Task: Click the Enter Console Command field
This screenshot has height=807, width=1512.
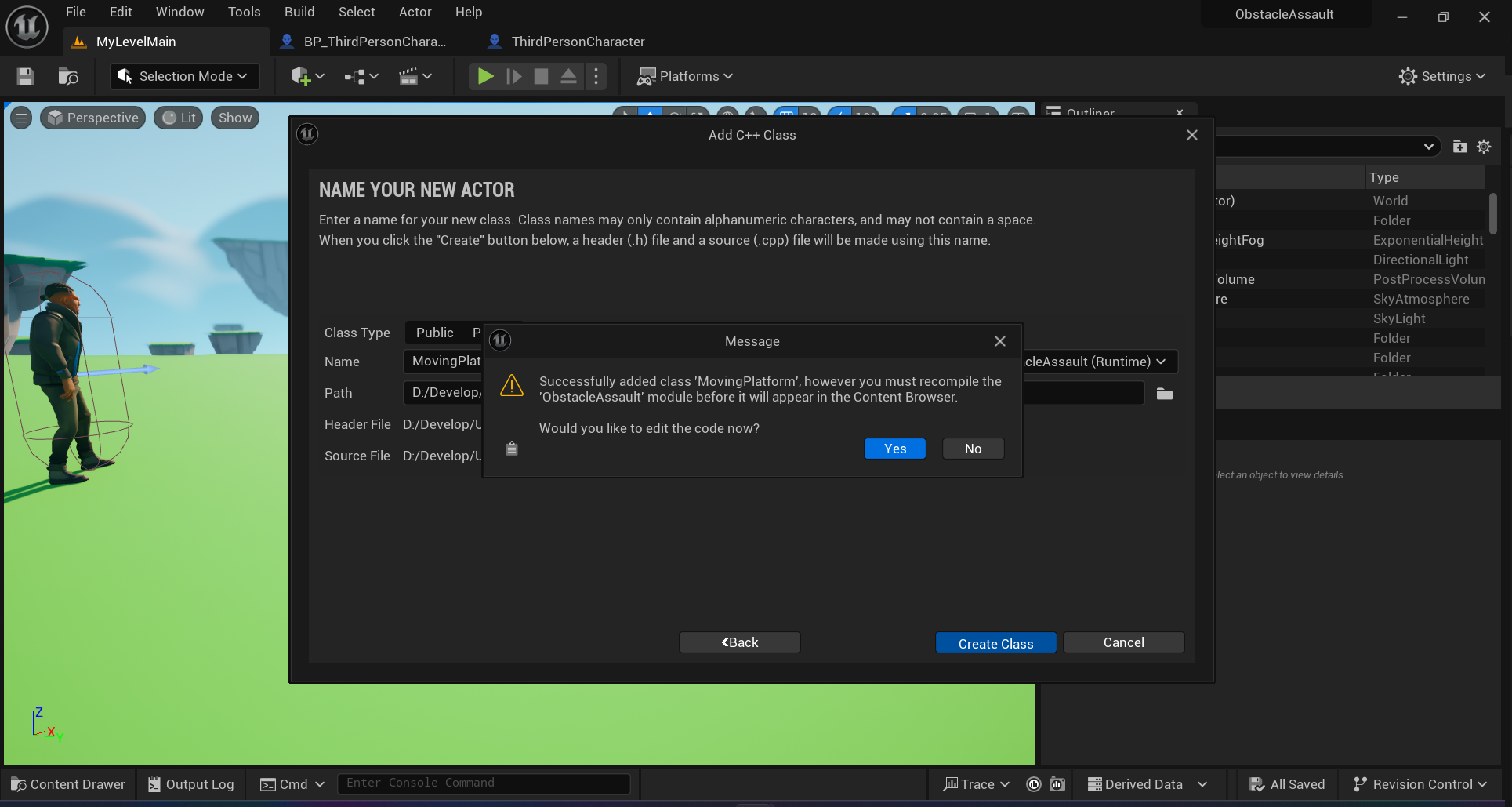Action: [x=484, y=783]
